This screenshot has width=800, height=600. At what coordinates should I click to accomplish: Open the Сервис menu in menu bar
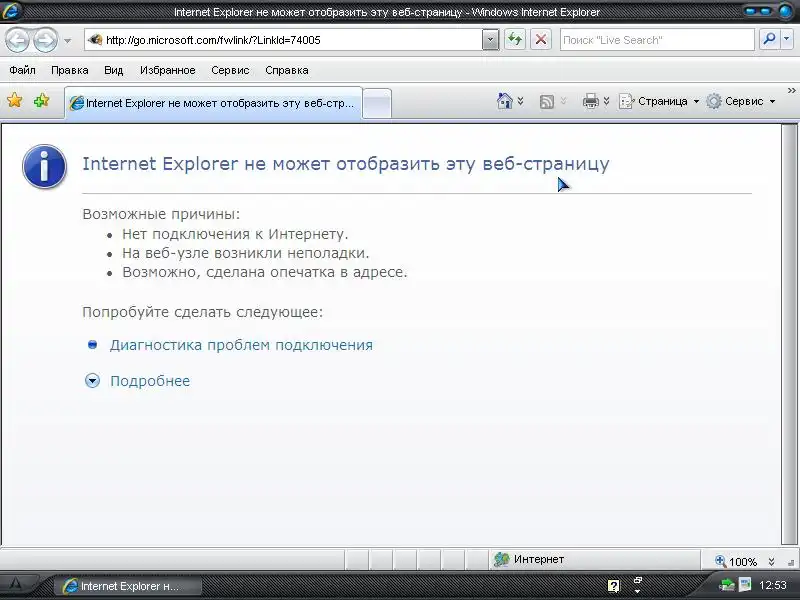tap(230, 70)
